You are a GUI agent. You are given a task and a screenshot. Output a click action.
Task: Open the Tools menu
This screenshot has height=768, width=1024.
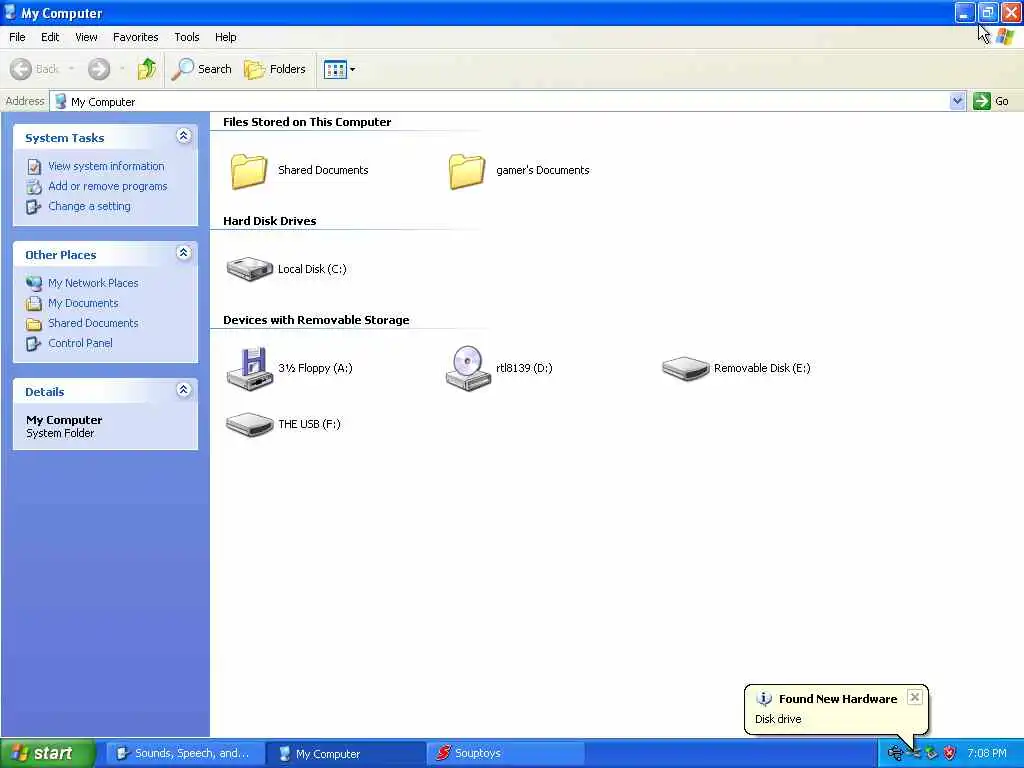[x=186, y=37]
